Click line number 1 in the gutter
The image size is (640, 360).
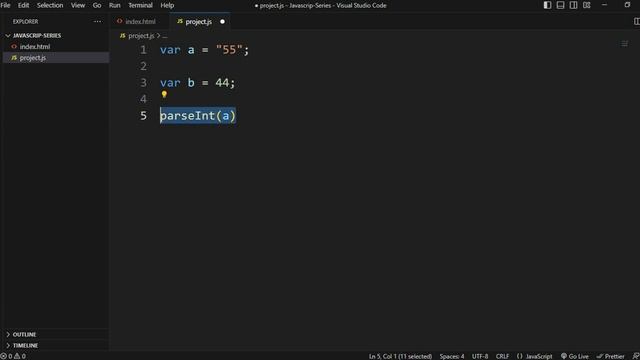click(143, 50)
